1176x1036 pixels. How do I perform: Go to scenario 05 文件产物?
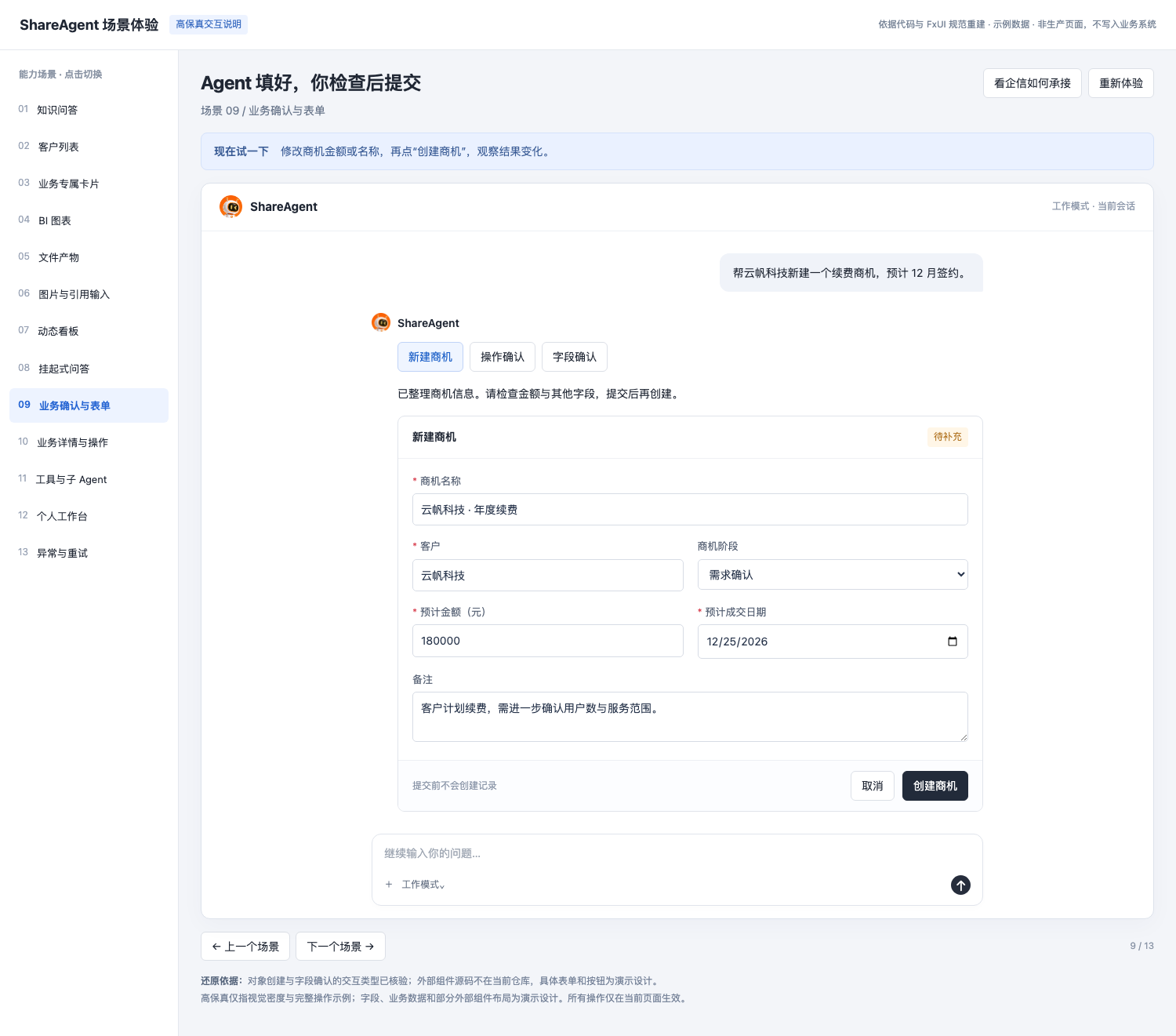click(89, 257)
